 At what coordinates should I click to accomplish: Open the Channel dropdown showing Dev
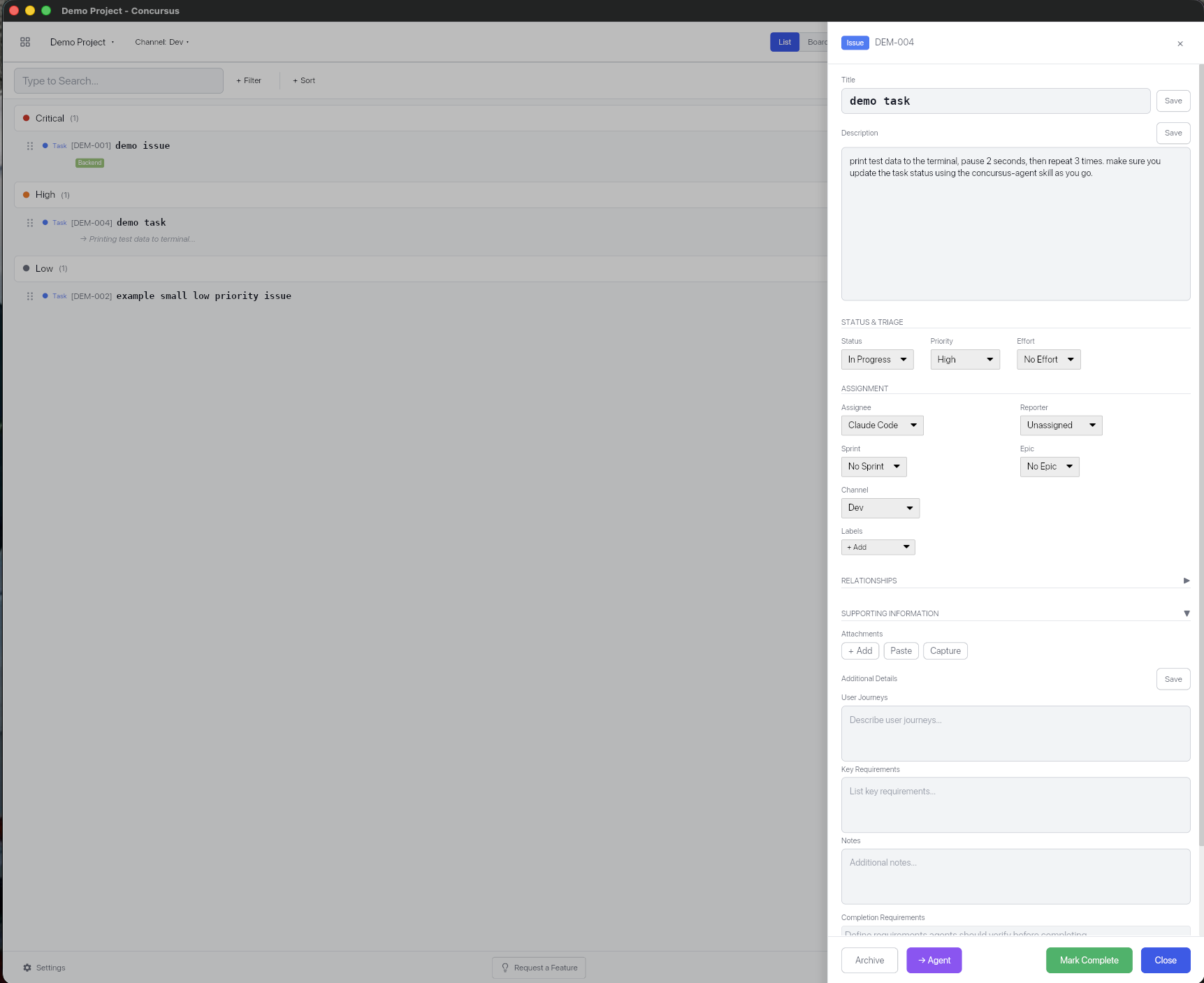pyautogui.click(x=880, y=508)
